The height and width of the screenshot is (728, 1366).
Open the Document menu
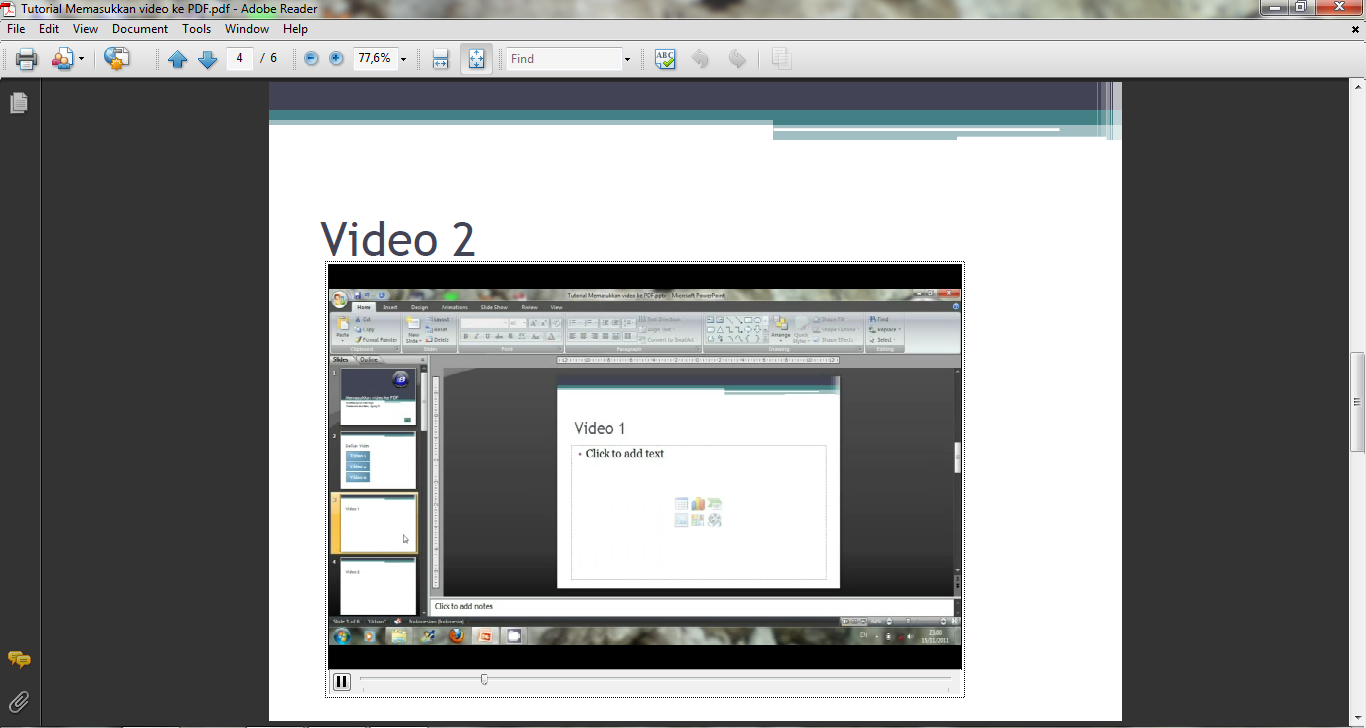(x=140, y=28)
